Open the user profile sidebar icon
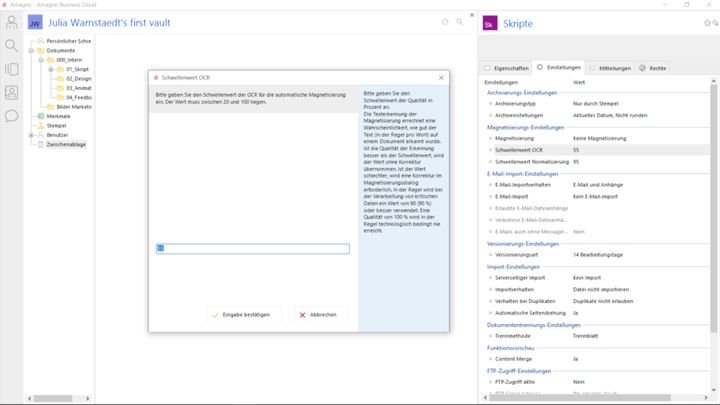The width and height of the screenshot is (720, 405). (11, 22)
